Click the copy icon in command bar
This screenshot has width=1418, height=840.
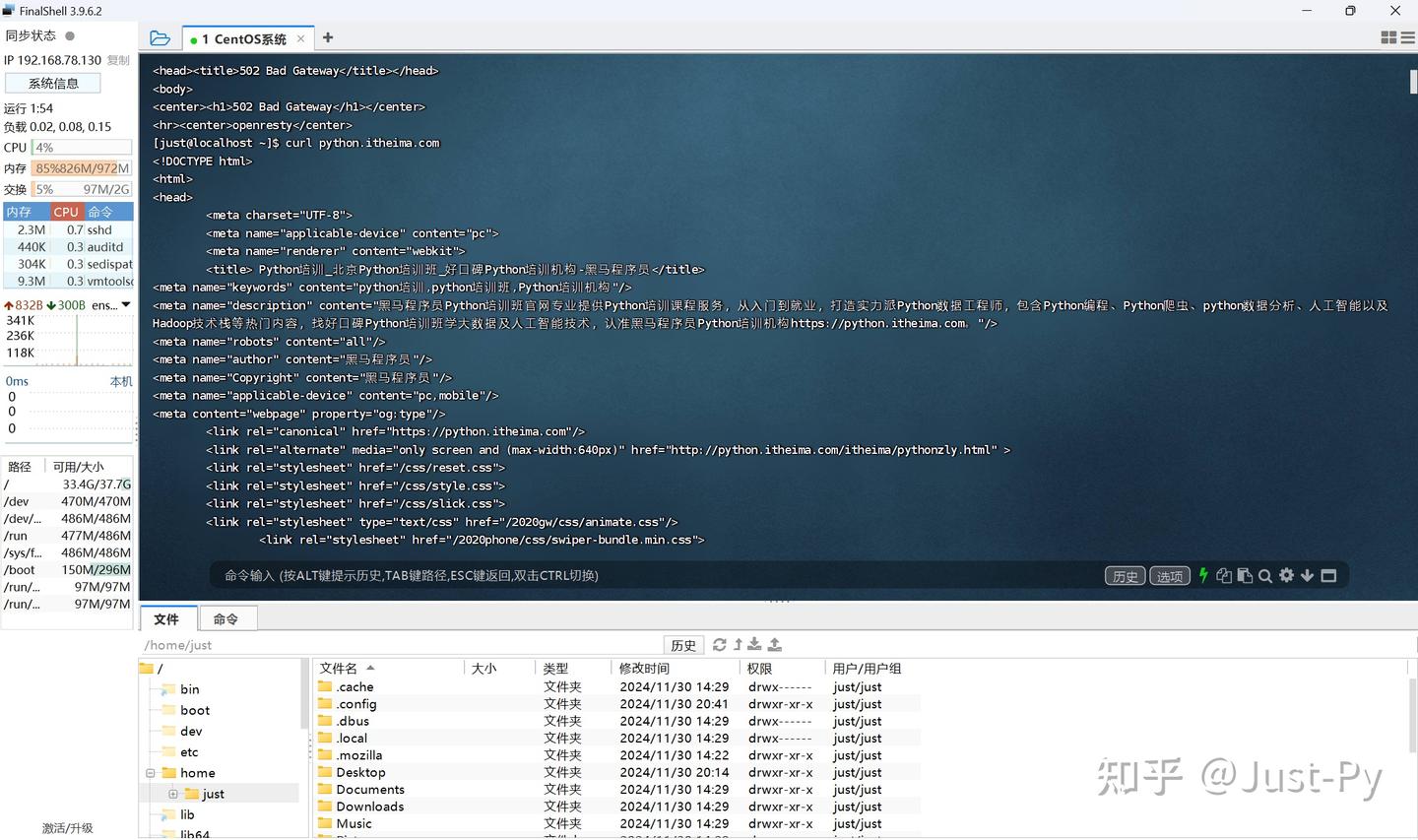click(1224, 575)
